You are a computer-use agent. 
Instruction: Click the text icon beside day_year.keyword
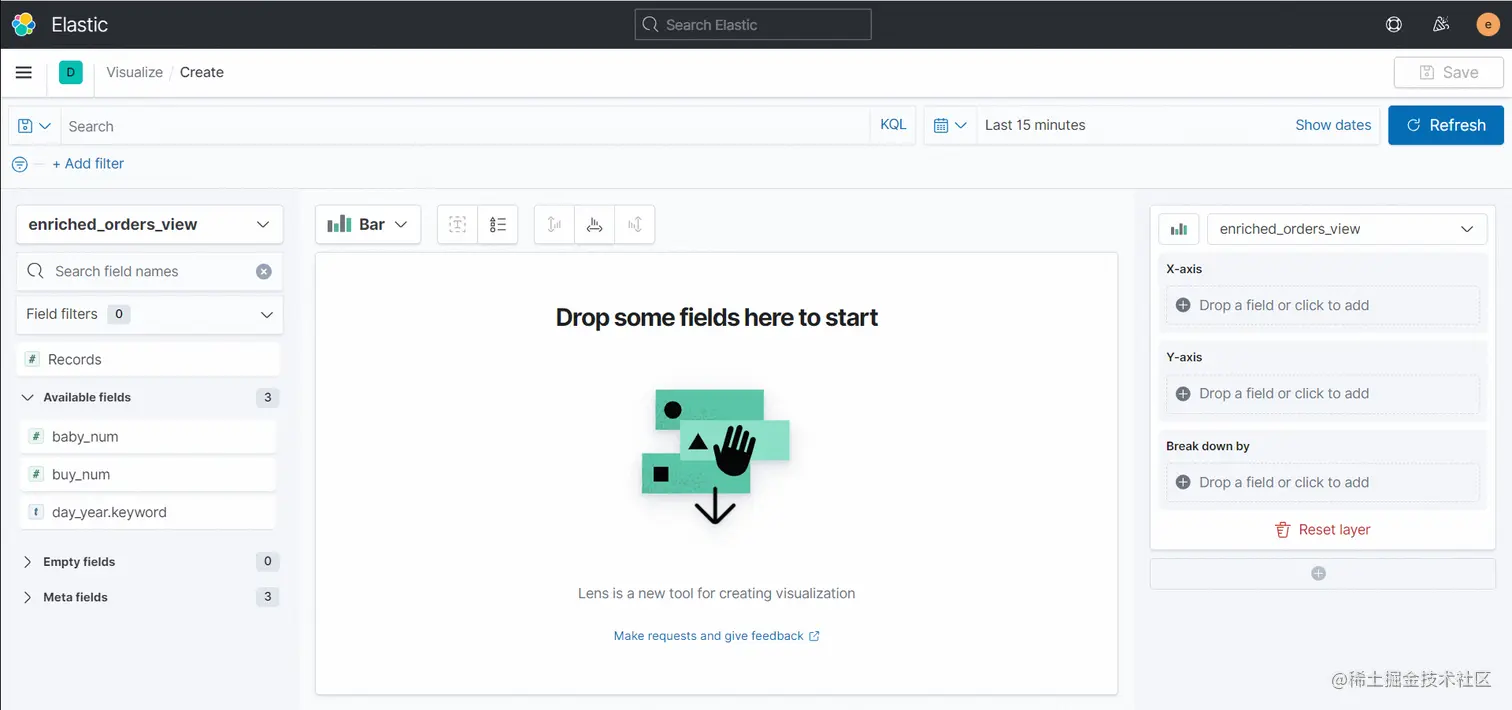coord(36,512)
